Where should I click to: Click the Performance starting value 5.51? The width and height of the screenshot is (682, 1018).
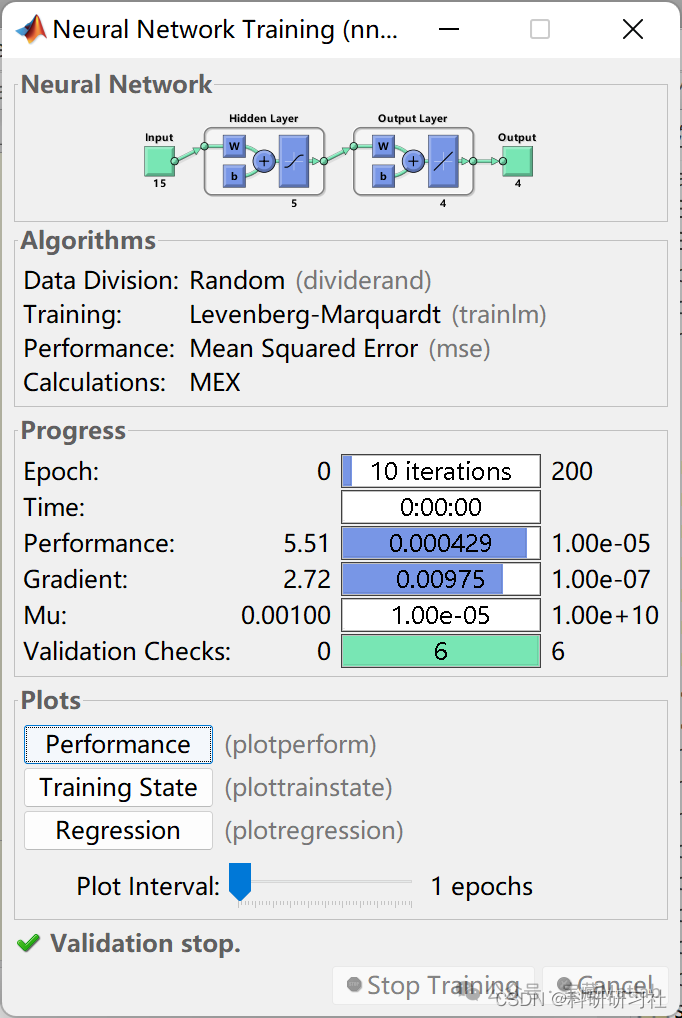(307, 543)
